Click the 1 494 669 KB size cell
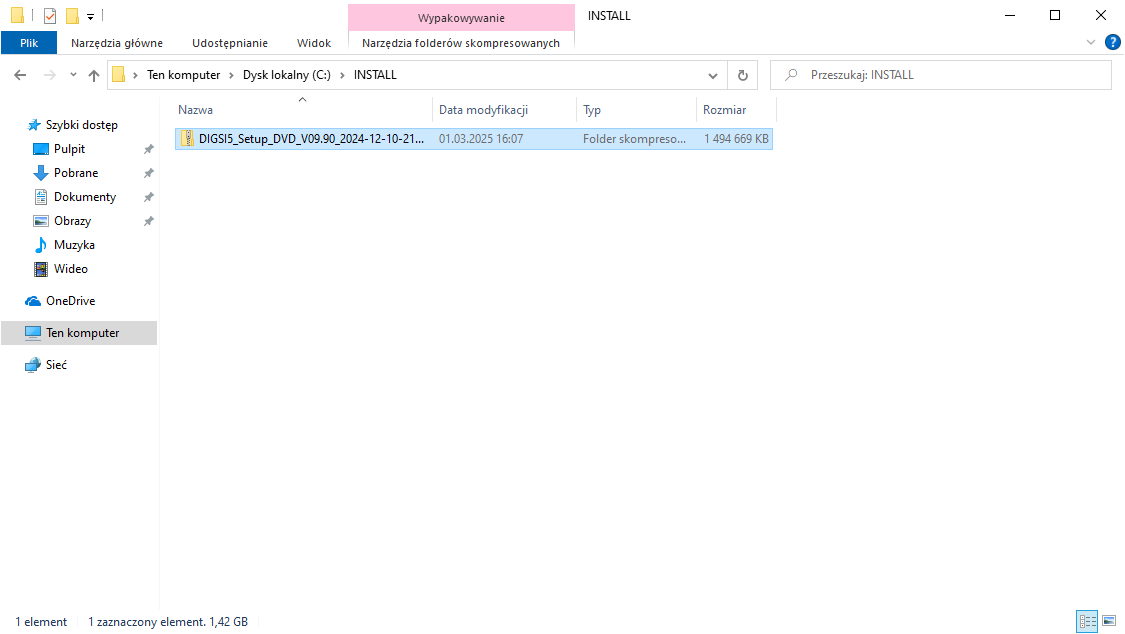The height and width of the screenshot is (634, 1125). pos(736,138)
